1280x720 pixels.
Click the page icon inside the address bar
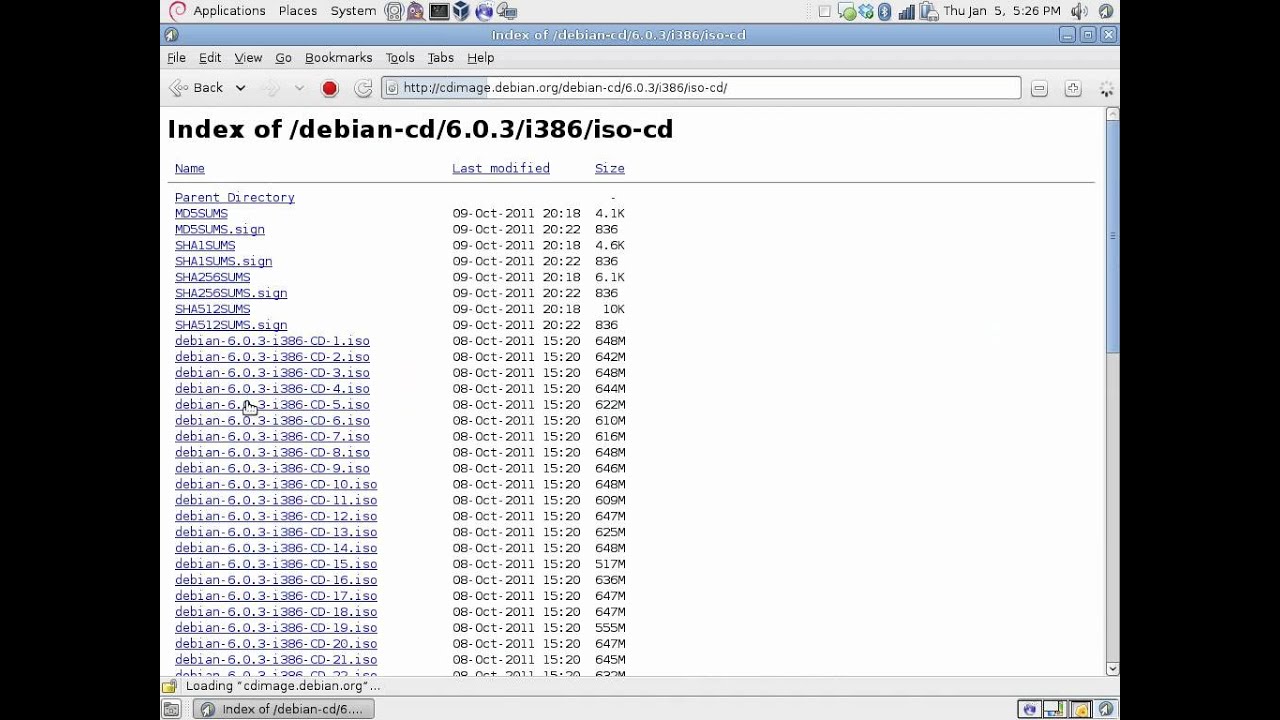pyautogui.click(x=392, y=88)
